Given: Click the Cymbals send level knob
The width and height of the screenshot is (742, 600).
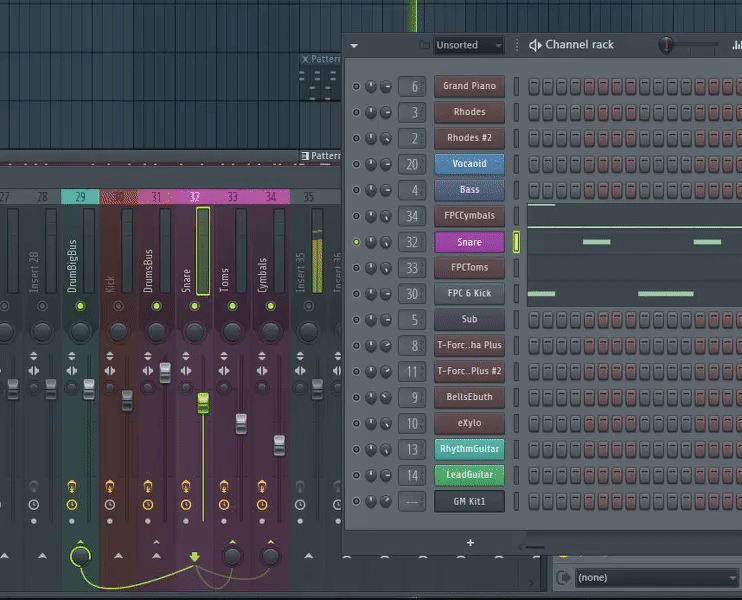Looking at the screenshot, I should (270, 556).
